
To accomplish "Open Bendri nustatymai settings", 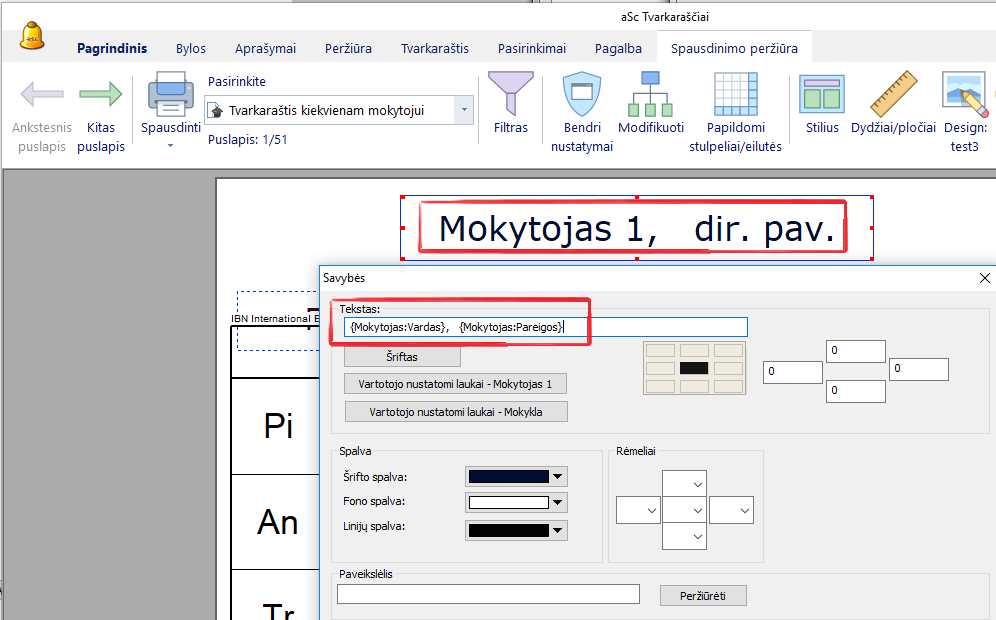I will tap(581, 95).
